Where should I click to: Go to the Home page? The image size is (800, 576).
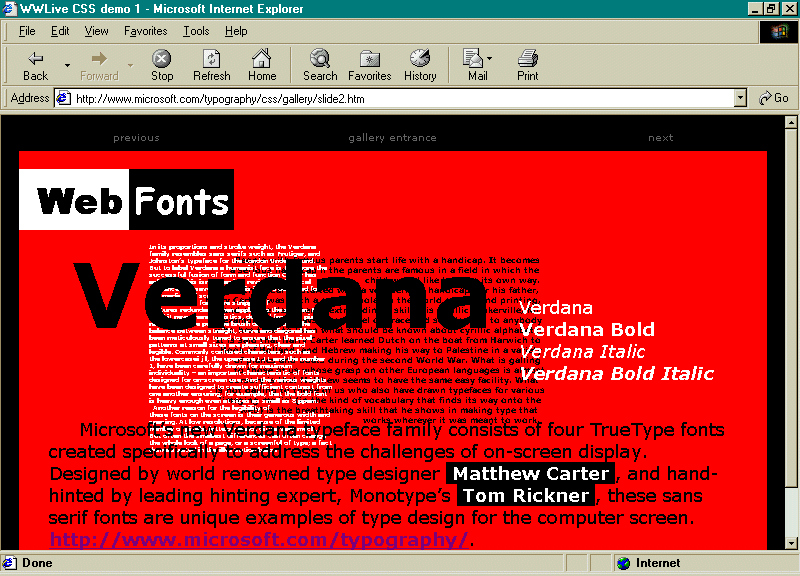(x=262, y=66)
